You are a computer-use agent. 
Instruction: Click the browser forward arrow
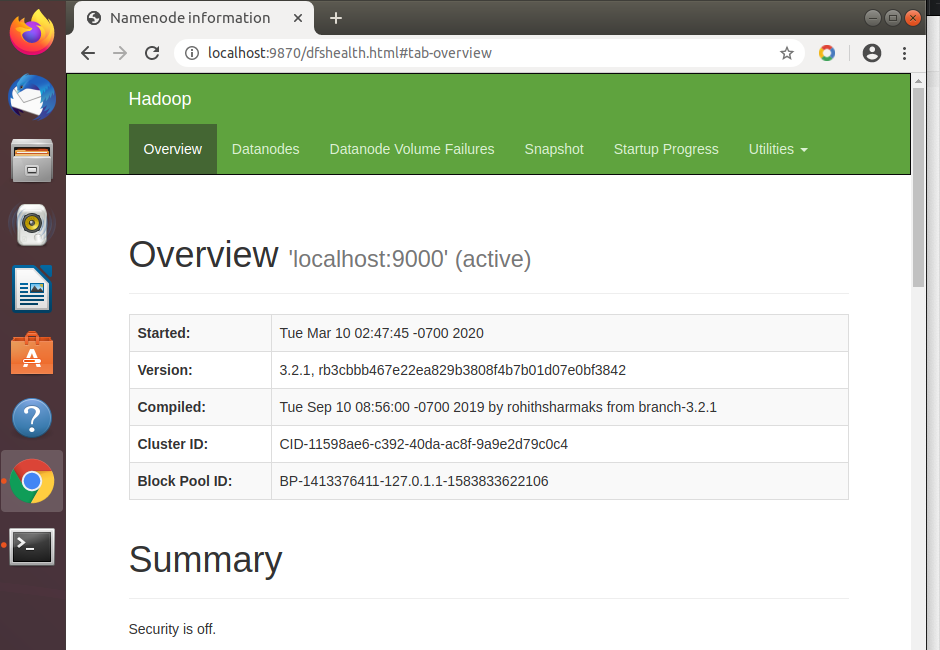[120, 53]
